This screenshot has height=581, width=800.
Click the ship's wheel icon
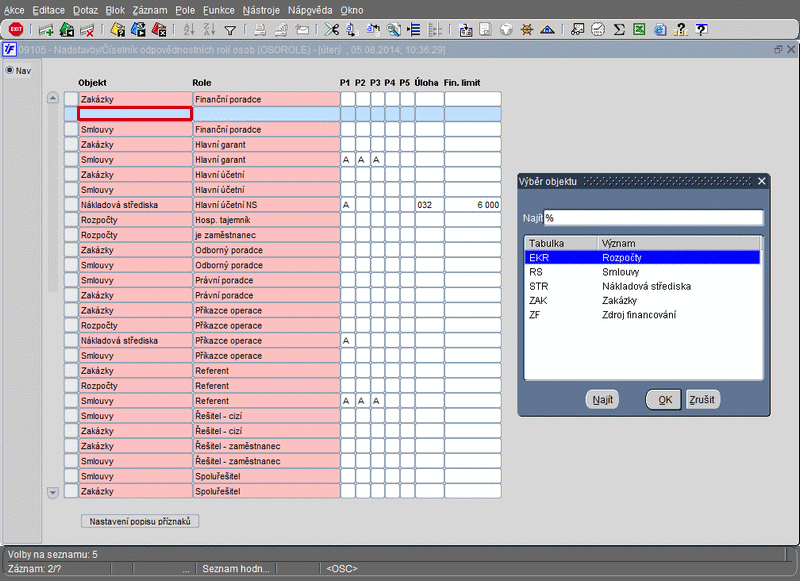527,30
